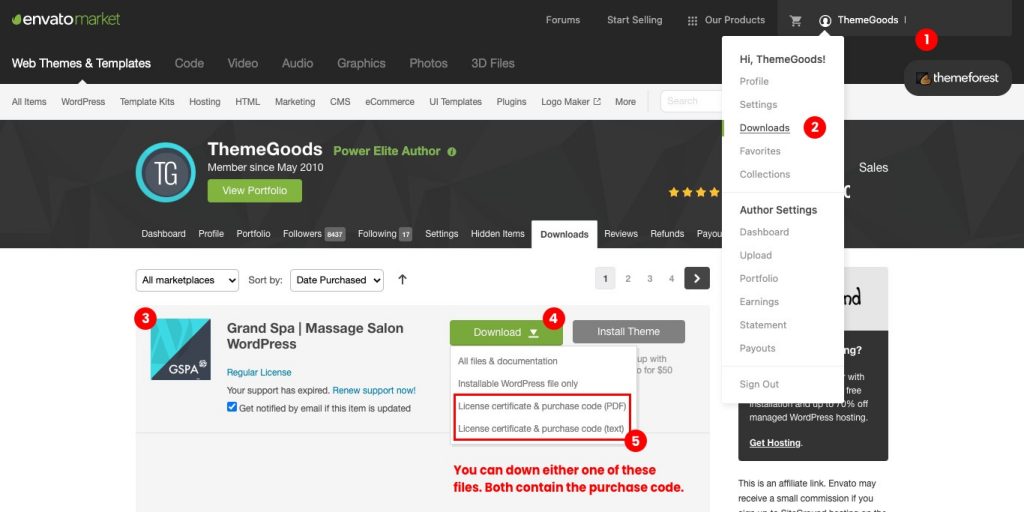Open the Forums link
Screen dimensions: 1024x512
(x=563, y=20)
